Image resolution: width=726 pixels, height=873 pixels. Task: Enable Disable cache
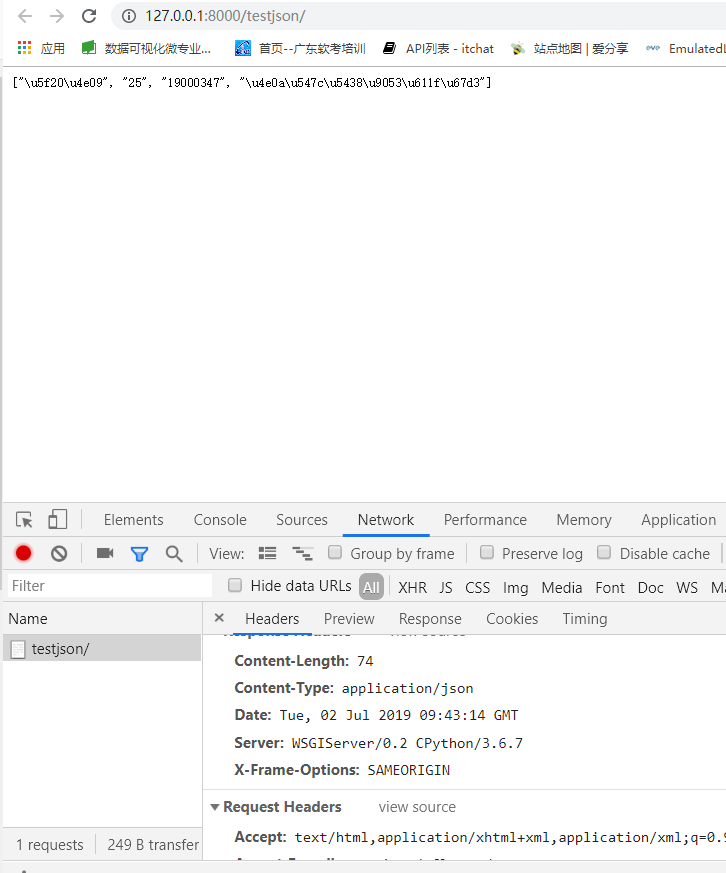(604, 552)
